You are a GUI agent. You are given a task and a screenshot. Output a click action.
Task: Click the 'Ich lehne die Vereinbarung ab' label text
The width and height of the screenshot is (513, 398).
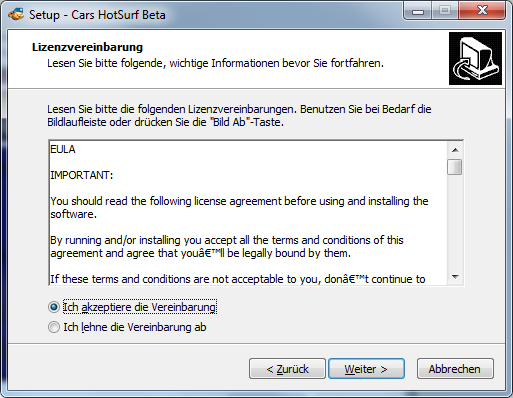(x=135, y=327)
